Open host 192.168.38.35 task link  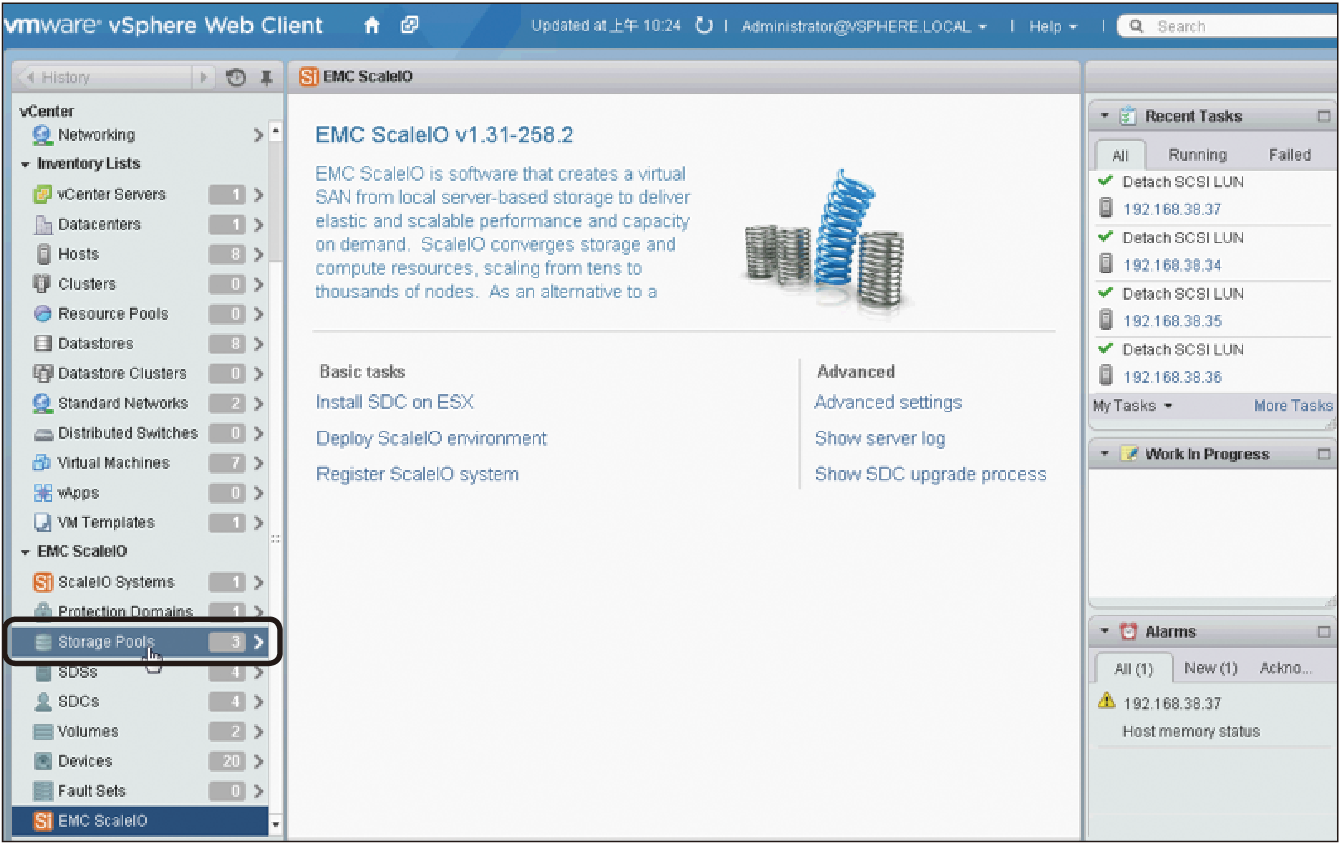click(1172, 321)
